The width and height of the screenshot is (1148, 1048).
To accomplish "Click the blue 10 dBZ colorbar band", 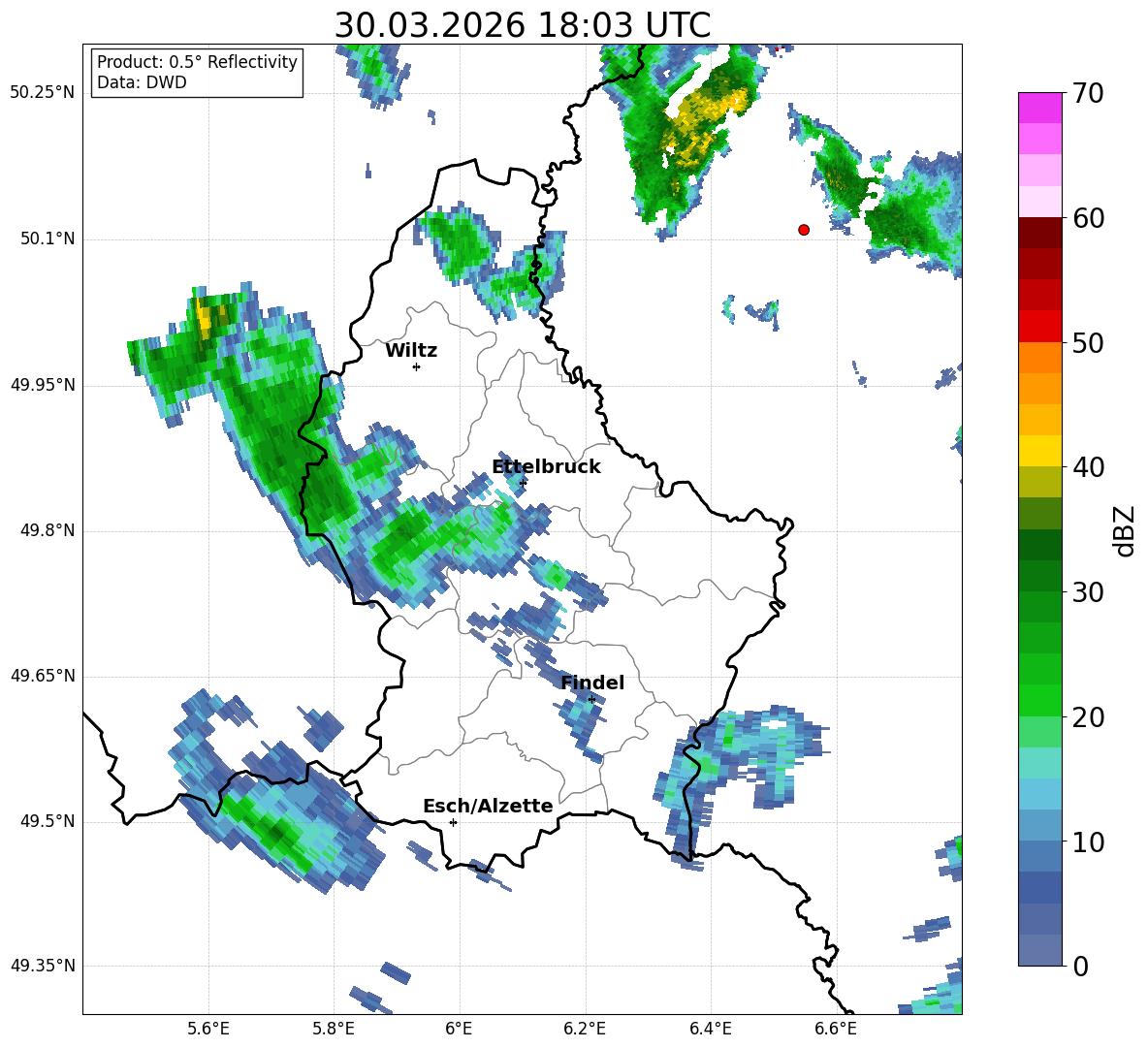I will coord(1039,856).
